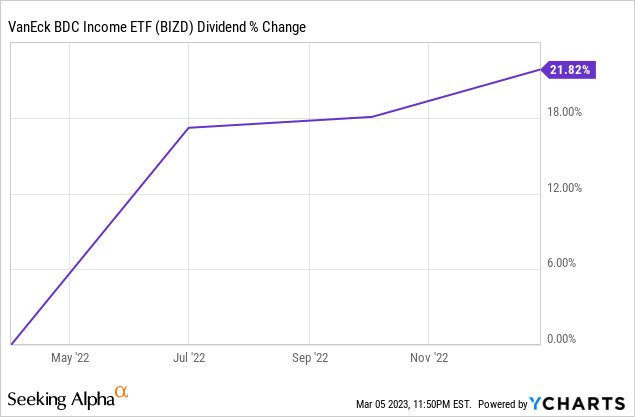Click the line's bend between Sep and Nov

click(x=372, y=117)
